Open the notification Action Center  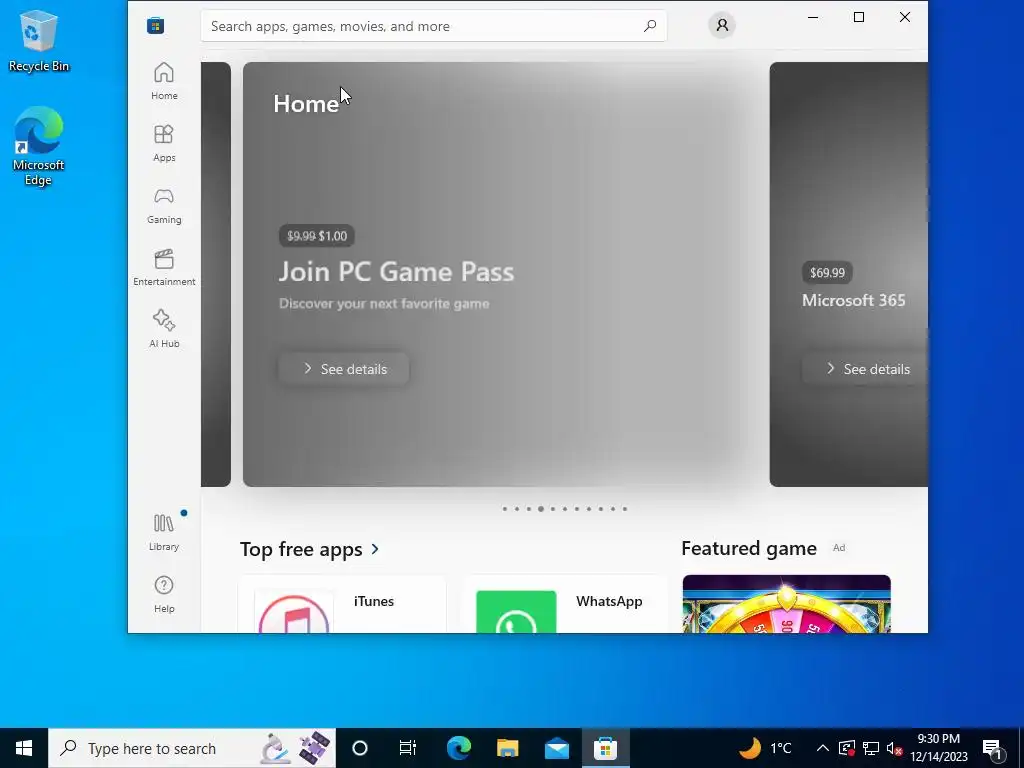pos(992,748)
